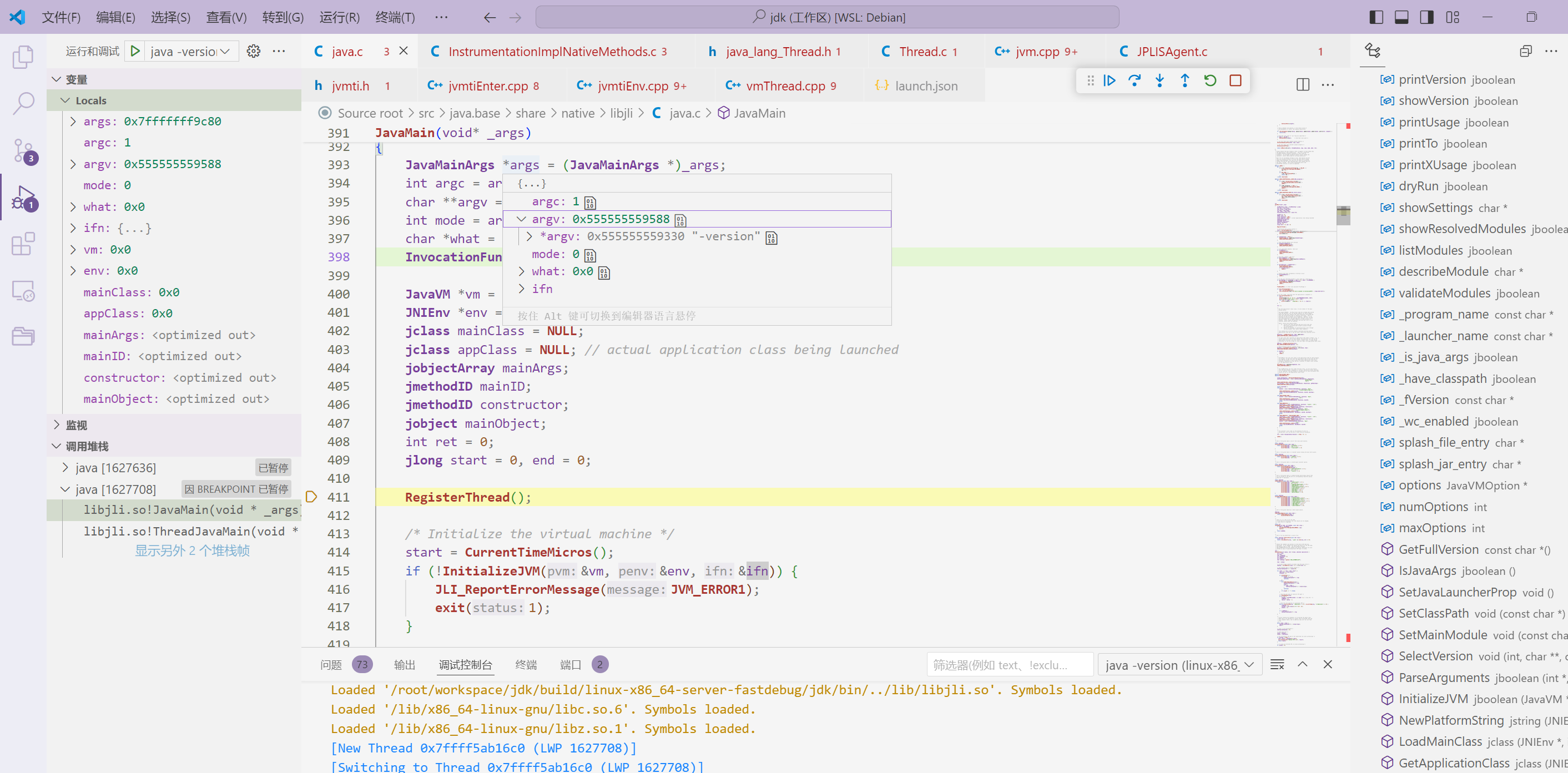The height and width of the screenshot is (773, 1568).
Task: Collapse argv in the hover popup
Action: pos(521,219)
